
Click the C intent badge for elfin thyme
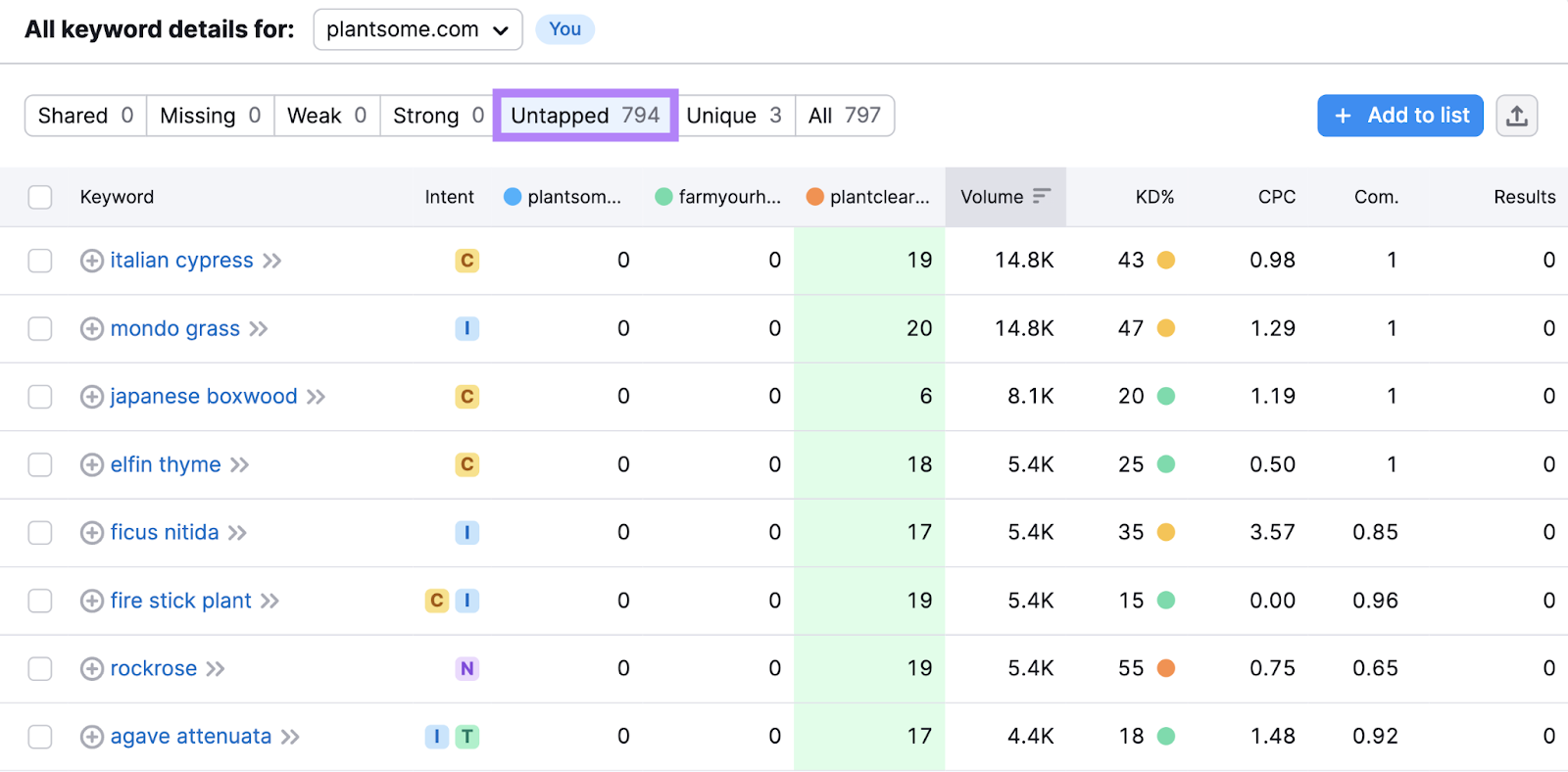click(x=467, y=464)
